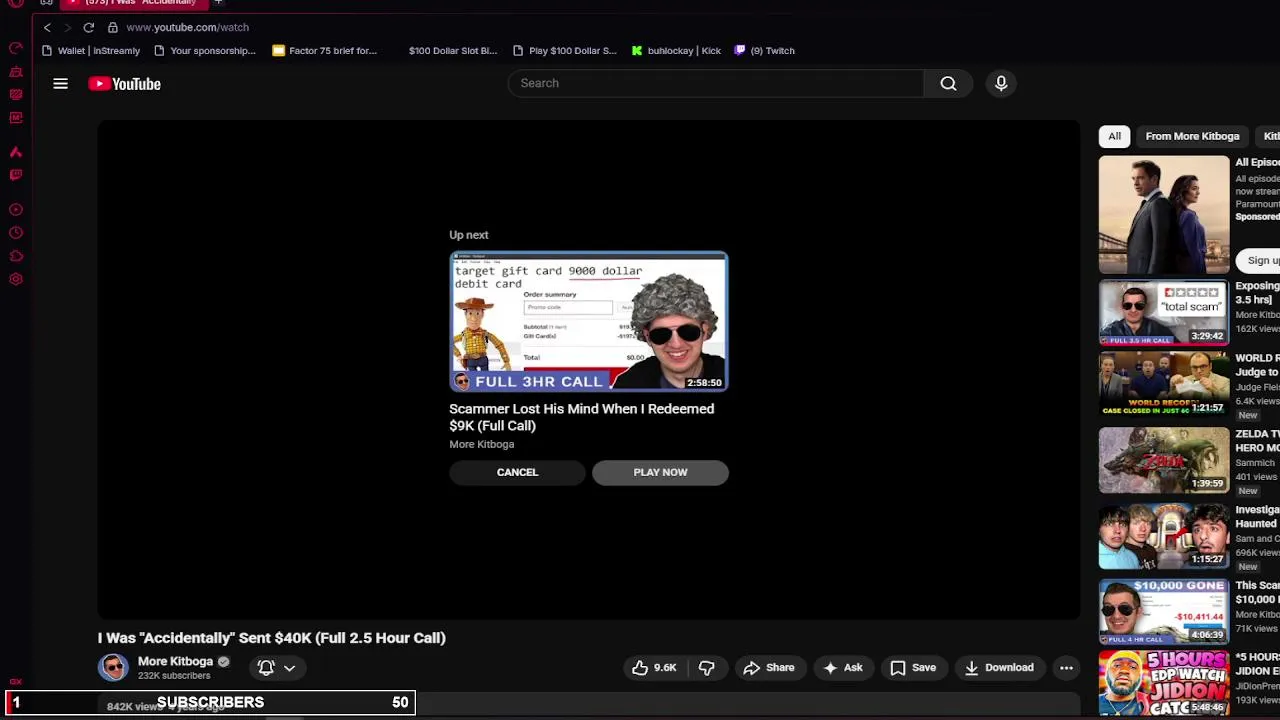Select the 'From More Kitboga' filter chip

coord(1192,136)
